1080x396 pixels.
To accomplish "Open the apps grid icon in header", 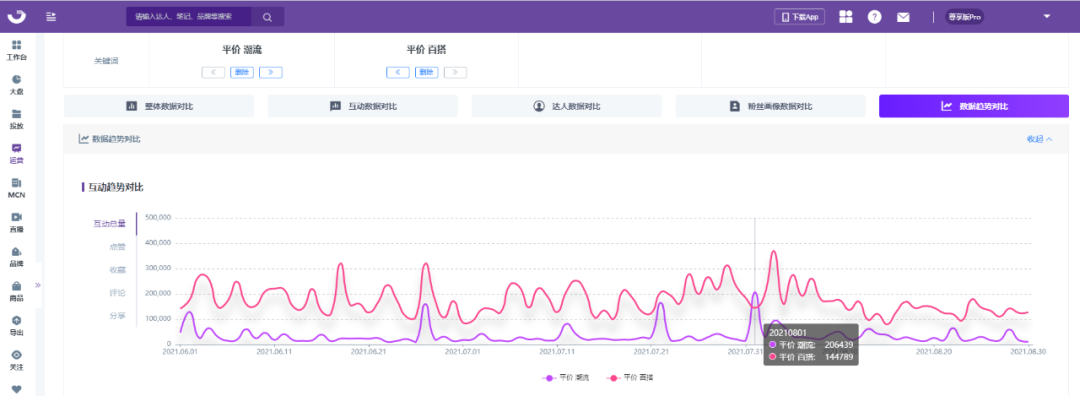I will (846, 17).
